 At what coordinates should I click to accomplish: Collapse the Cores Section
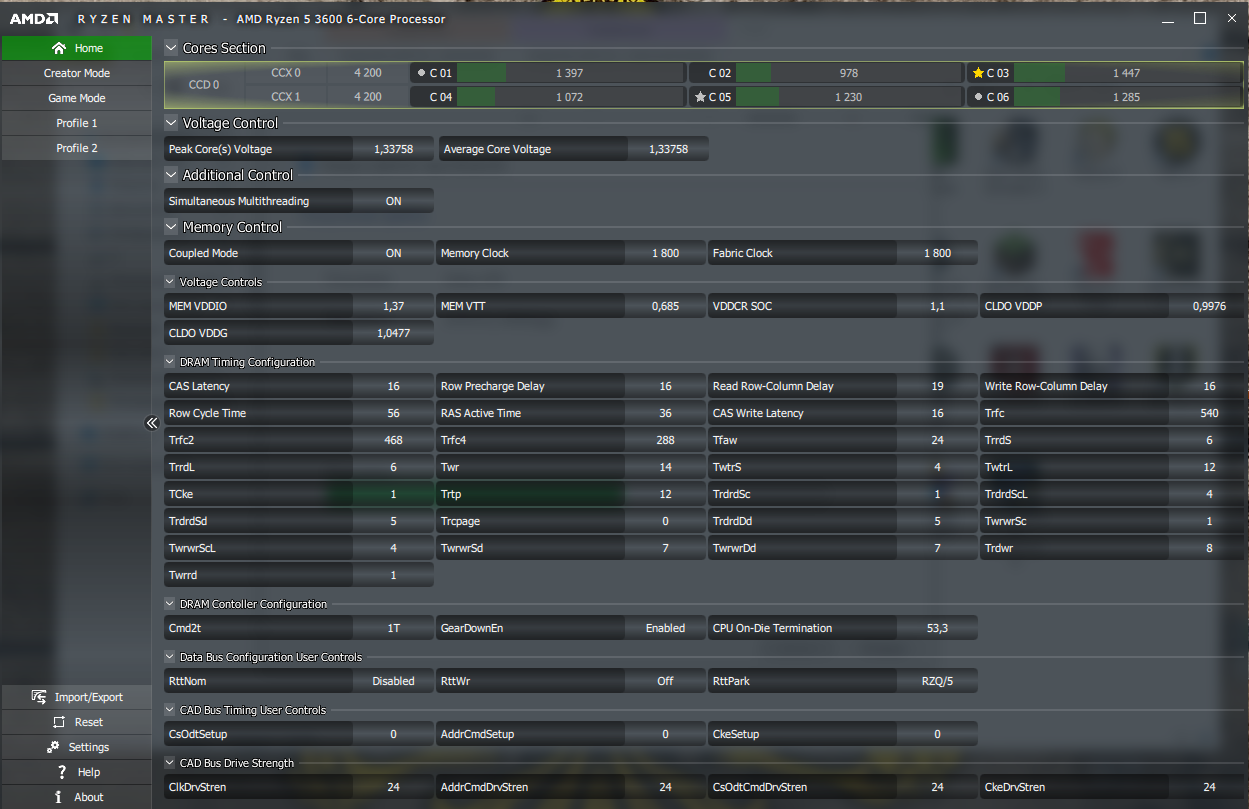(x=171, y=48)
